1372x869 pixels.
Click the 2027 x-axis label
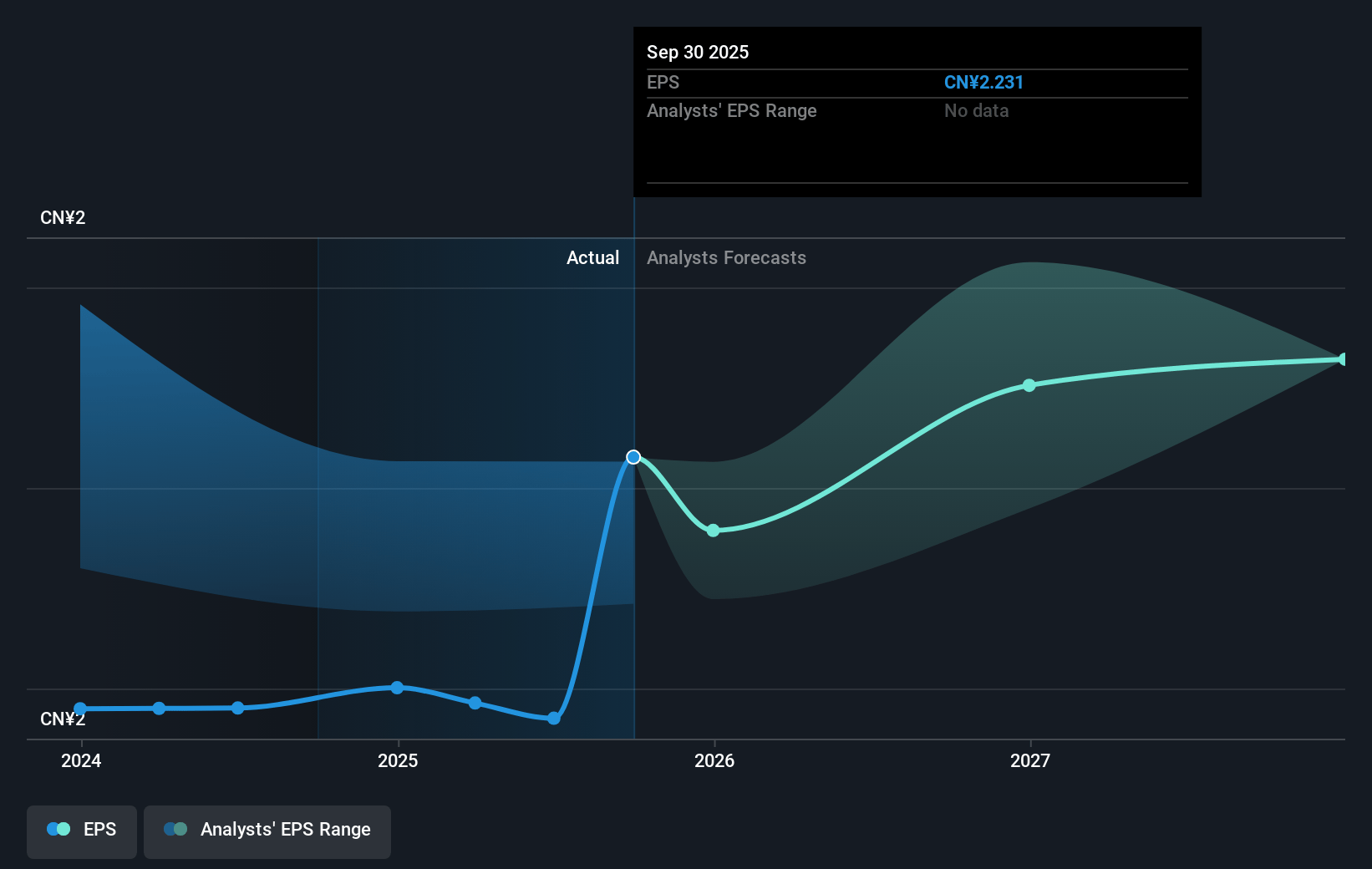1030,760
